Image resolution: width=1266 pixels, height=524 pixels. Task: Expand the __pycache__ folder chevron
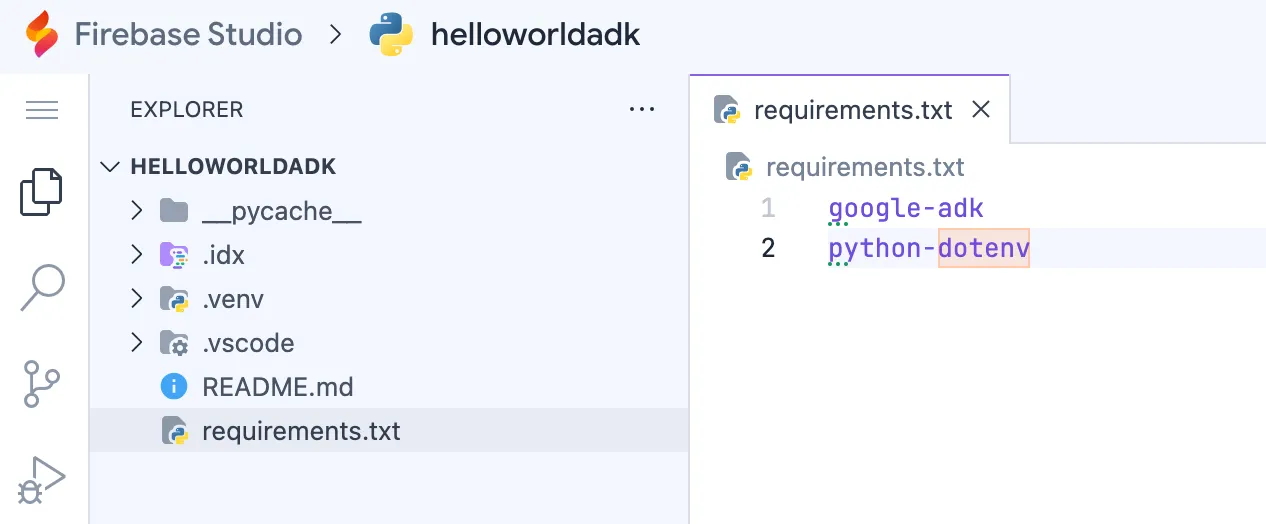tap(138, 211)
